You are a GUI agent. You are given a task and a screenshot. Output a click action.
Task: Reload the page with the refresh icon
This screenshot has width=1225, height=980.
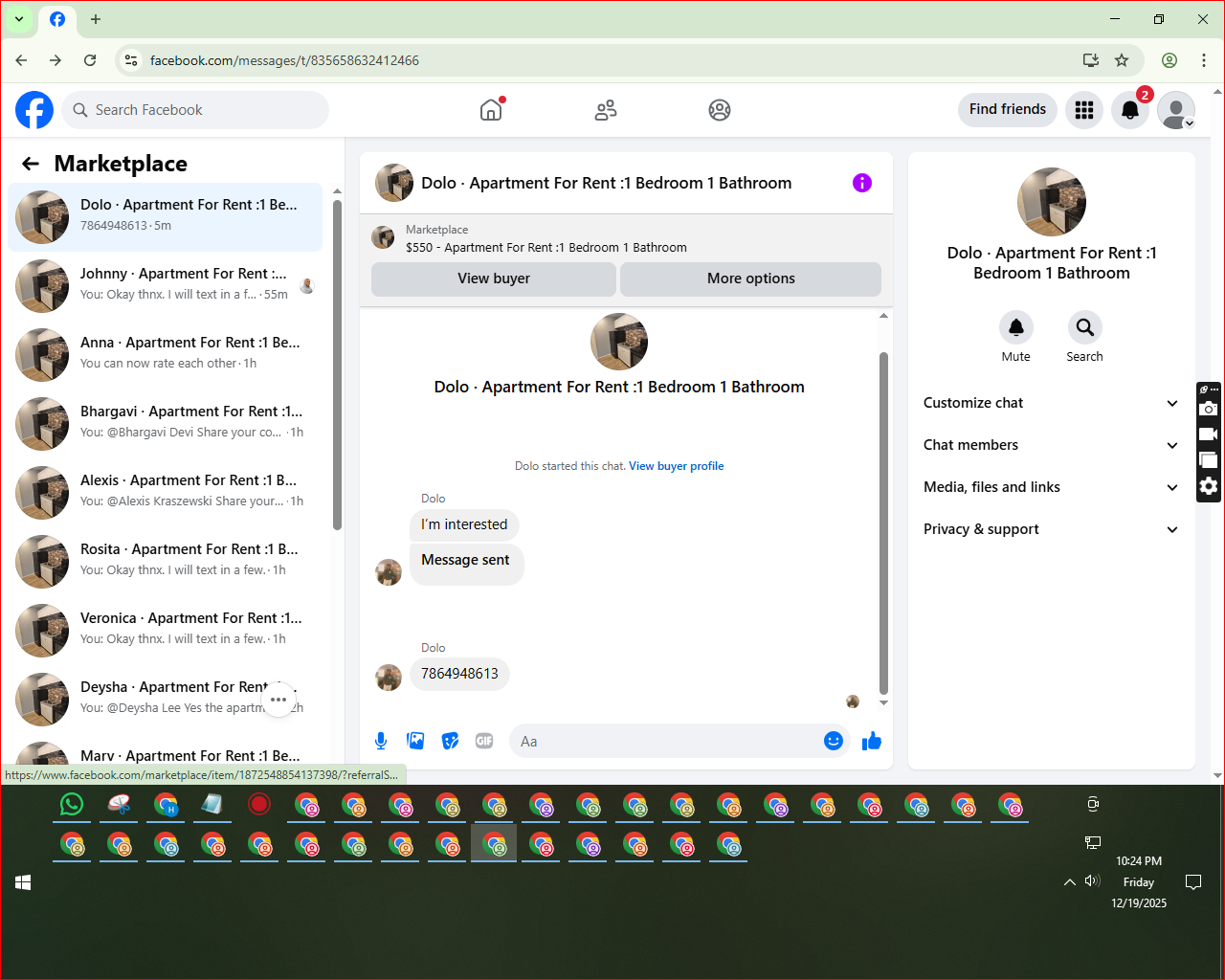pos(90,60)
